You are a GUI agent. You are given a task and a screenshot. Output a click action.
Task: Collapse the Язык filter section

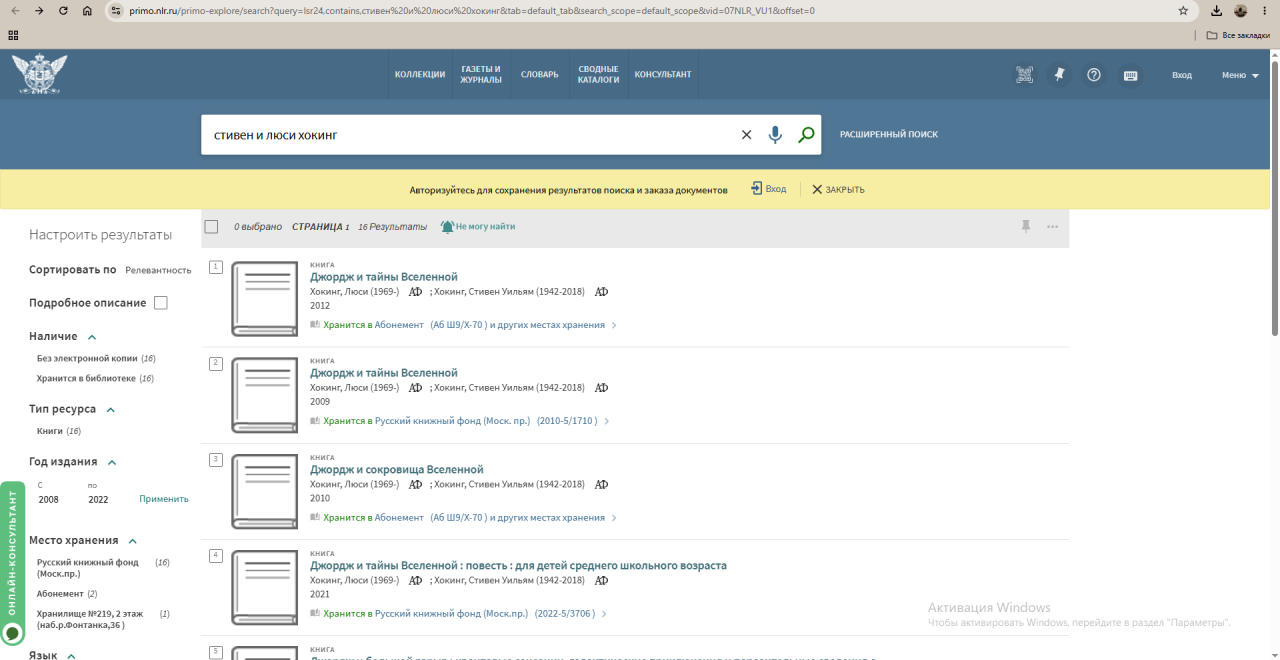coord(72,656)
